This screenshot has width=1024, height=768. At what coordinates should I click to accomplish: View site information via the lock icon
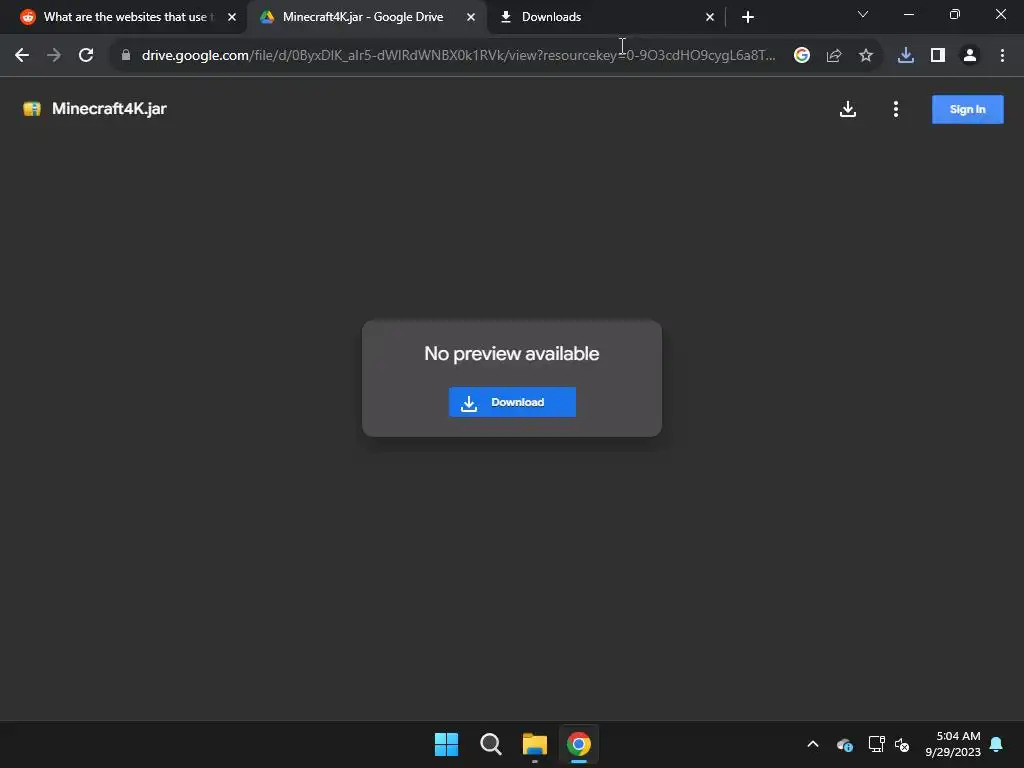(x=126, y=56)
